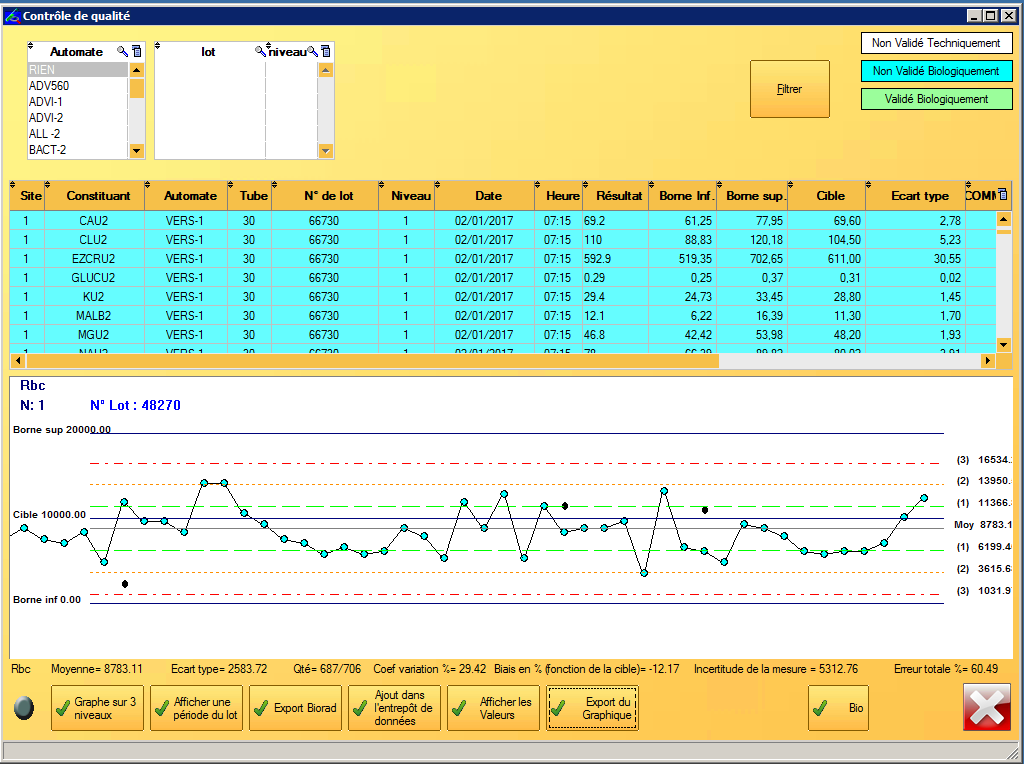This screenshot has height=764, width=1024.
Task: Sort by the Date column header
Action: click(488, 196)
